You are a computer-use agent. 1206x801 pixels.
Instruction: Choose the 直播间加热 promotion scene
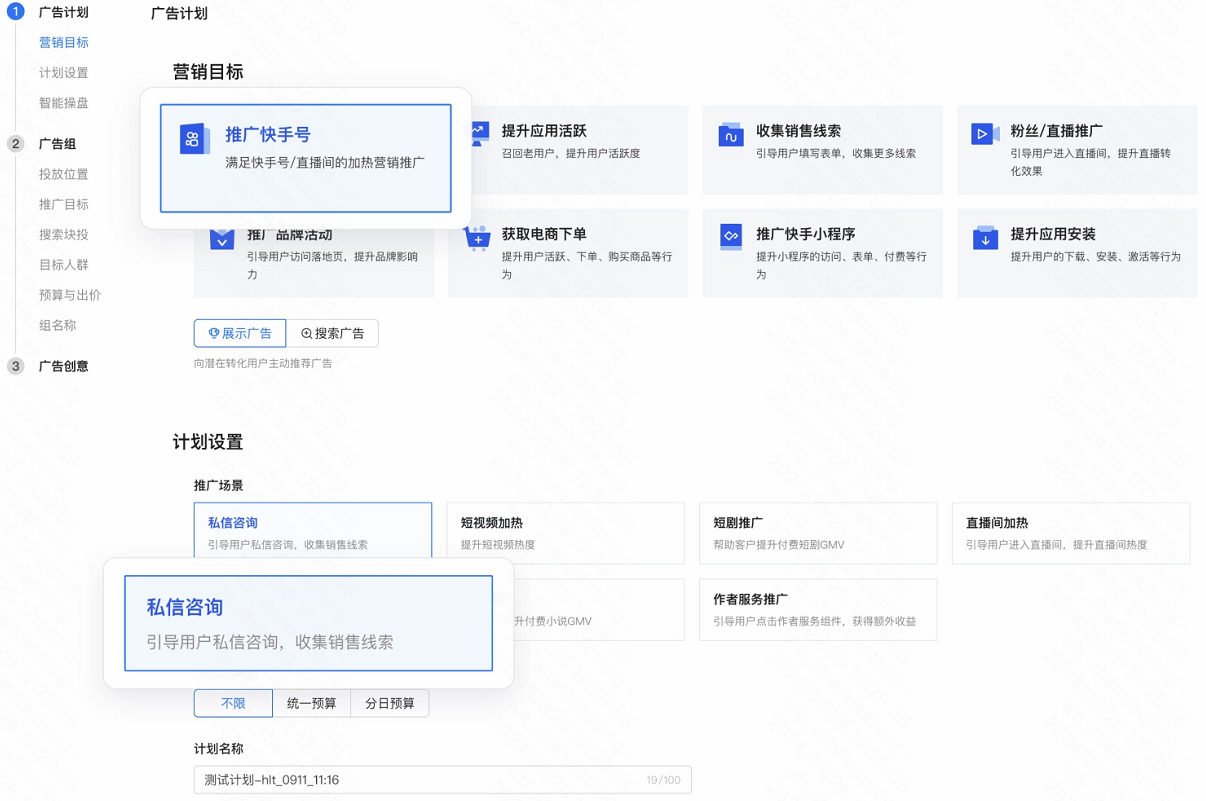coord(1070,533)
